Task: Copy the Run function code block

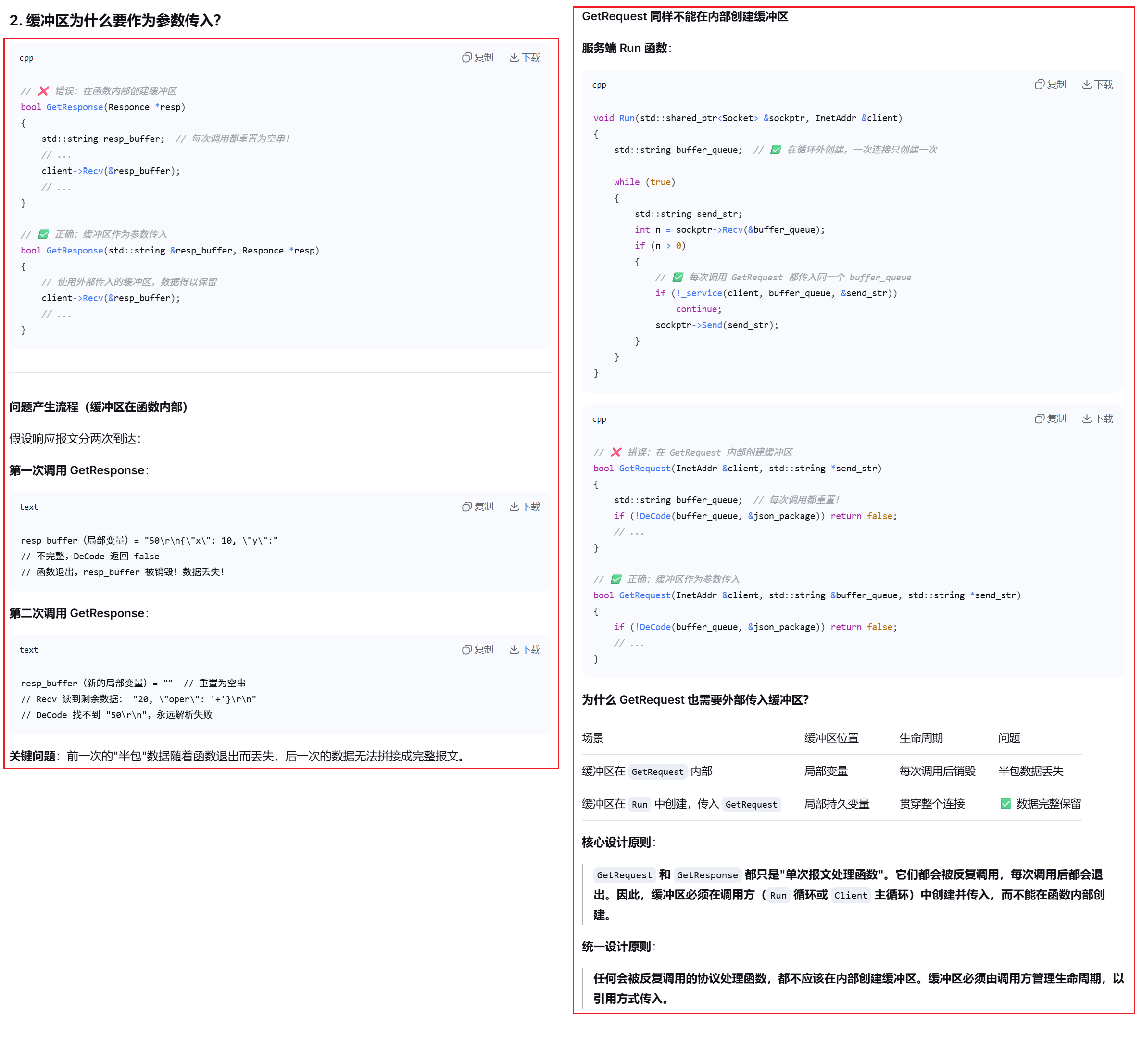Action: [x=1050, y=85]
